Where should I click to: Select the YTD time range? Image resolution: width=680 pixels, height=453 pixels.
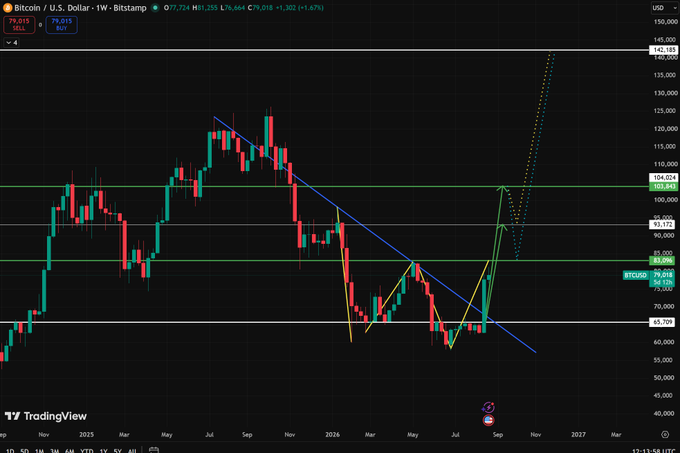click(87, 450)
